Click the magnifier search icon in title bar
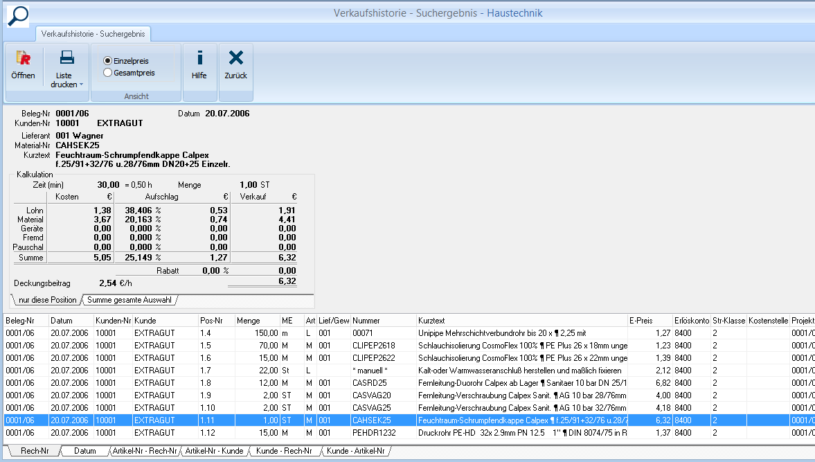Viewport: 815px width, 462px height. point(18,15)
